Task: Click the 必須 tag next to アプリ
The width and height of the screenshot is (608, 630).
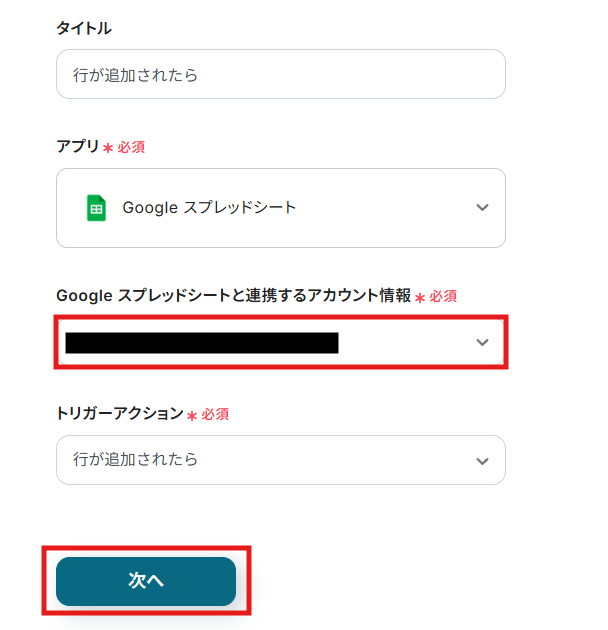Action: (131, 147)
